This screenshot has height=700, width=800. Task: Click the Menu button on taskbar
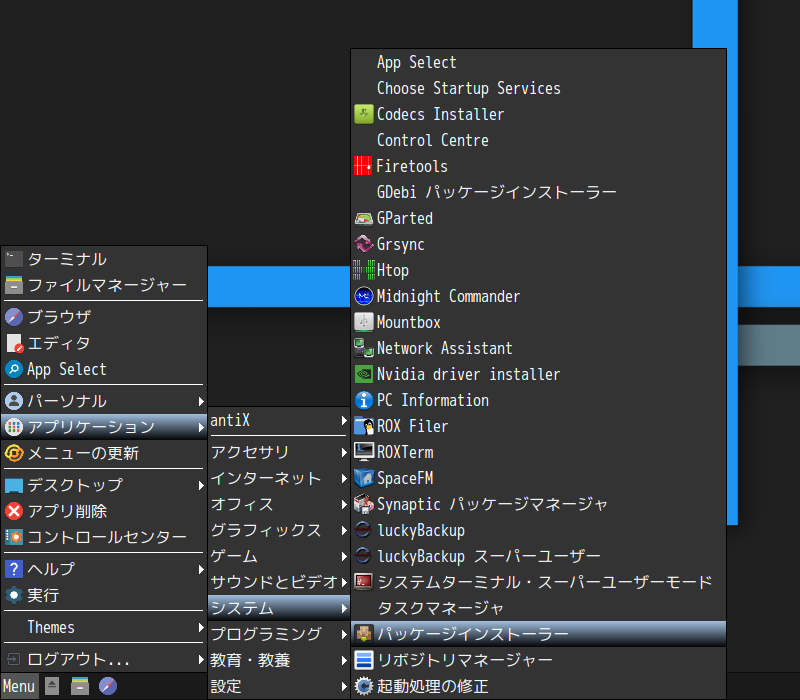click(x=19, y=686)
